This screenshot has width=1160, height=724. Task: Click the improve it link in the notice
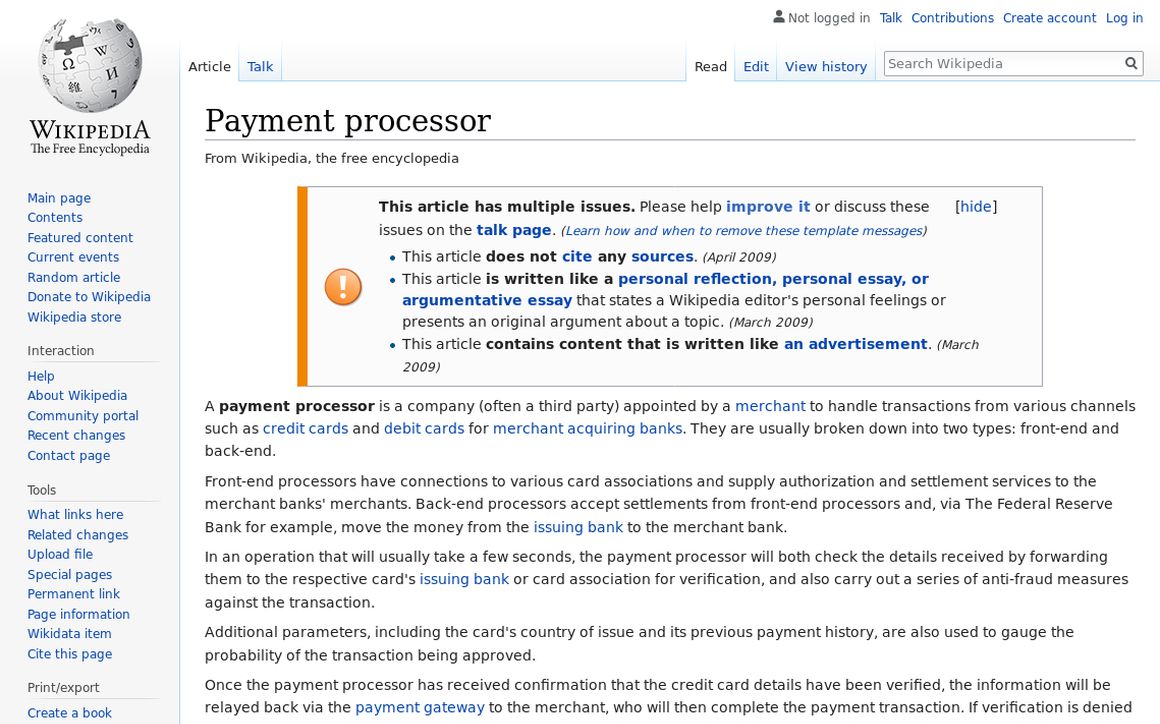click(768, 207)
